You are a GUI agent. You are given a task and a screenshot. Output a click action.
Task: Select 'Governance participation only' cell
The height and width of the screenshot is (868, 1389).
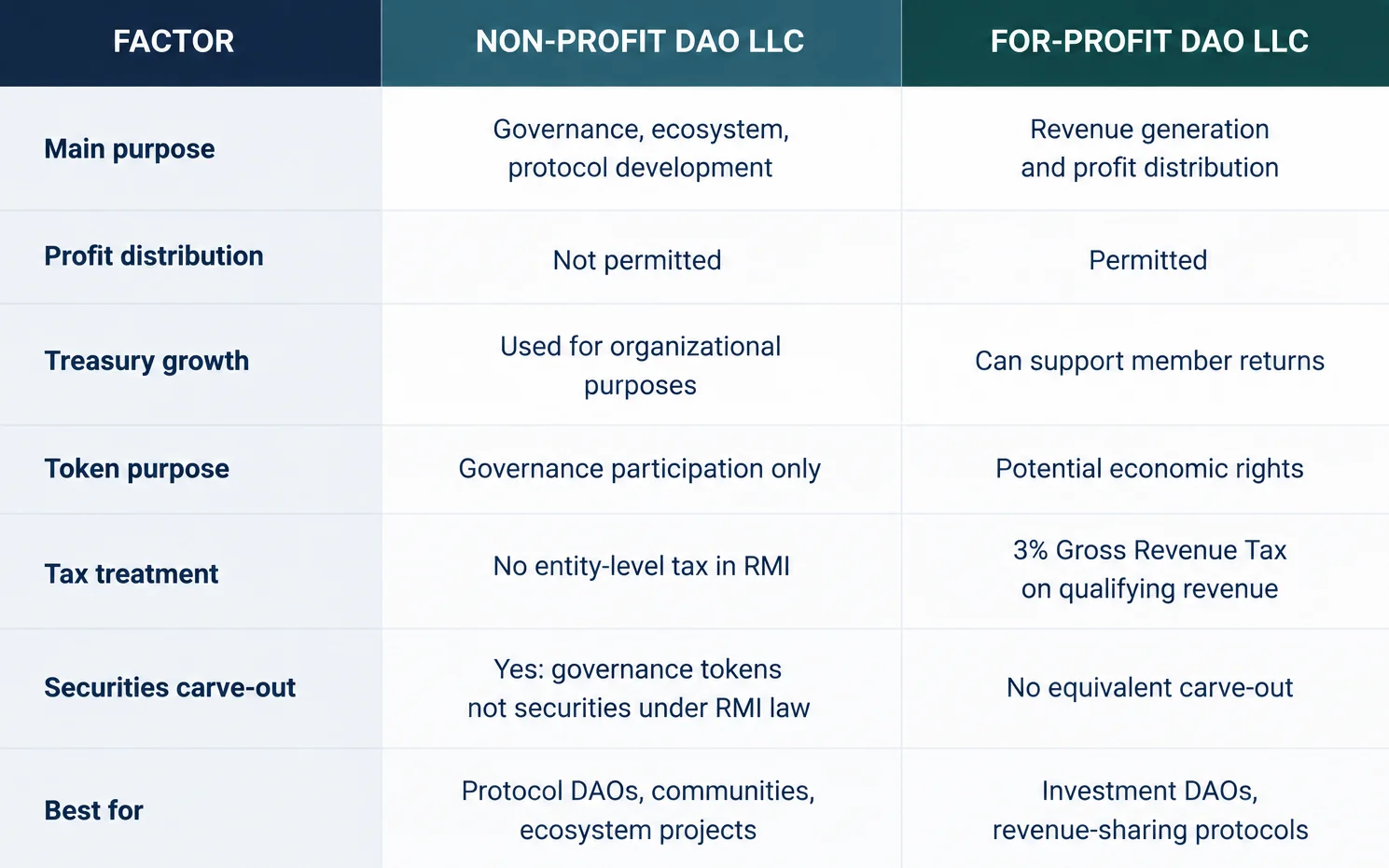640,469
